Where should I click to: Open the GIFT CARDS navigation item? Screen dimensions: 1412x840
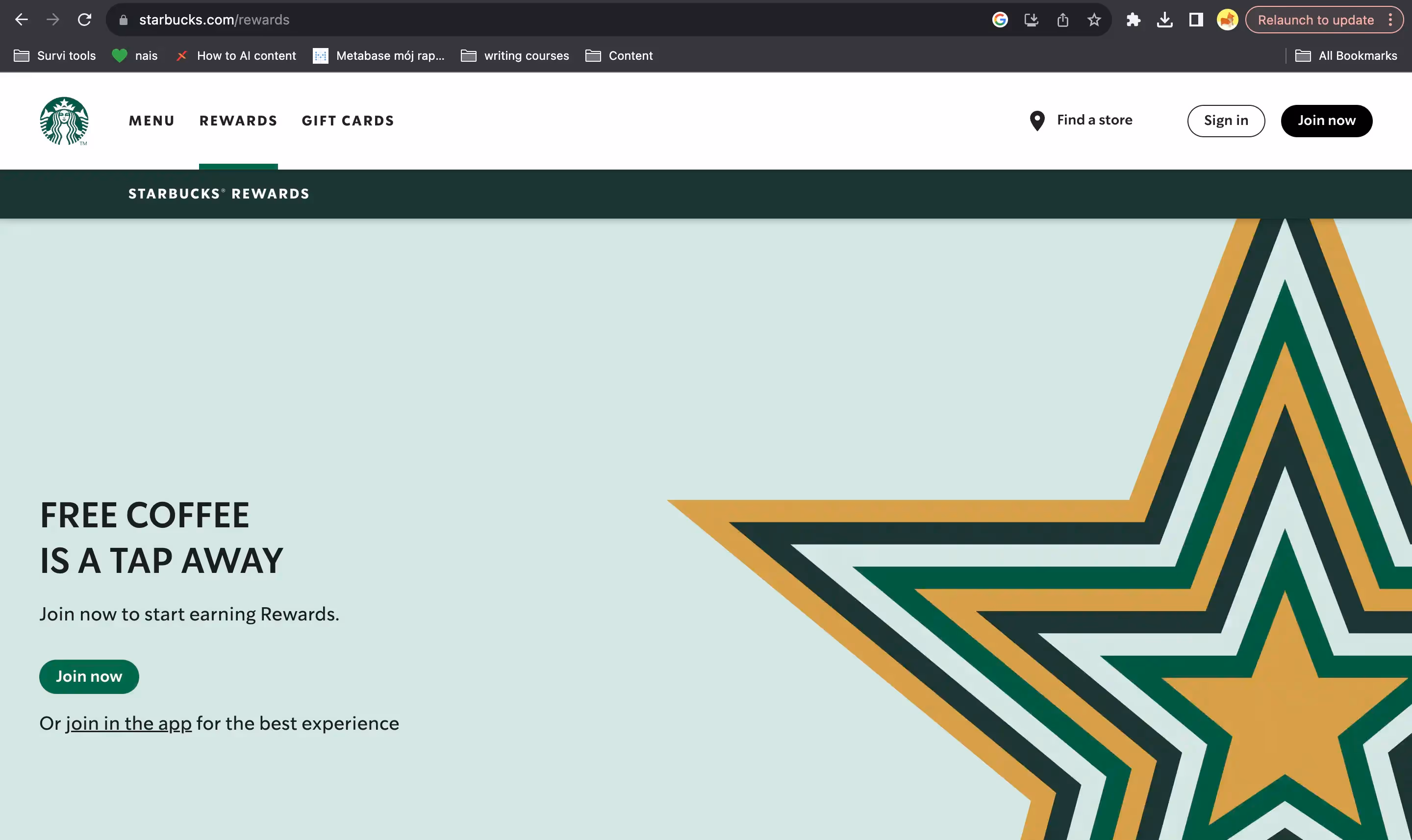tap(348, 121)
